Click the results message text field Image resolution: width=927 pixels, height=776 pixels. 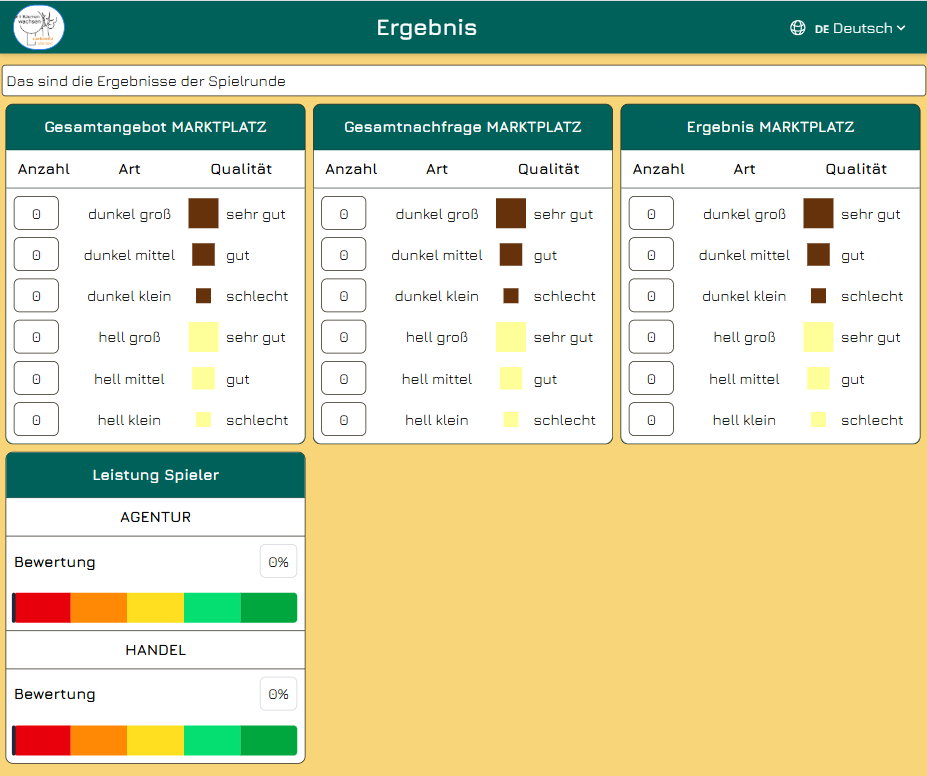pos(464,81)
